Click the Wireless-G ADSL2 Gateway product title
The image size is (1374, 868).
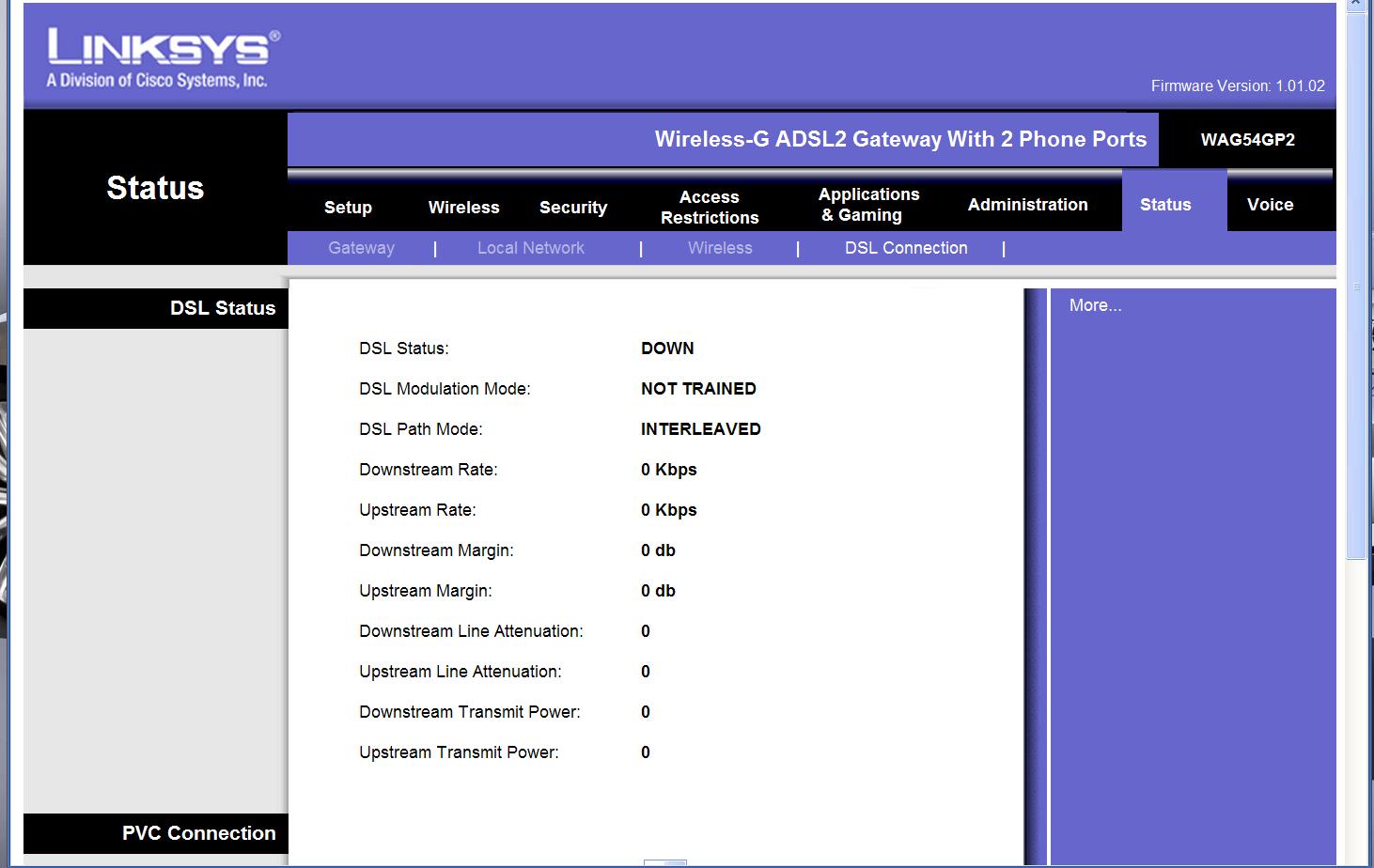coord(900,139)
